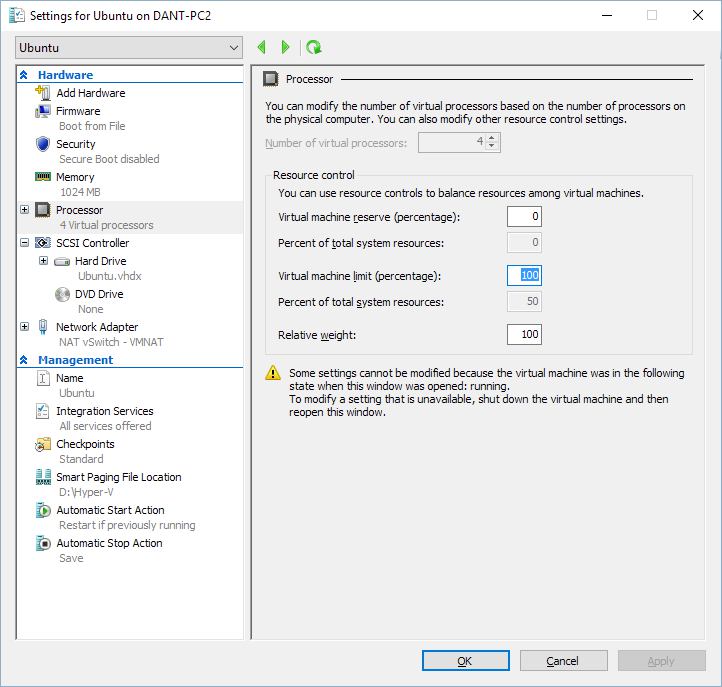Screen dimensions: 722x687
Task: Select Integration Services in Management
Action: tap(104, 411)
